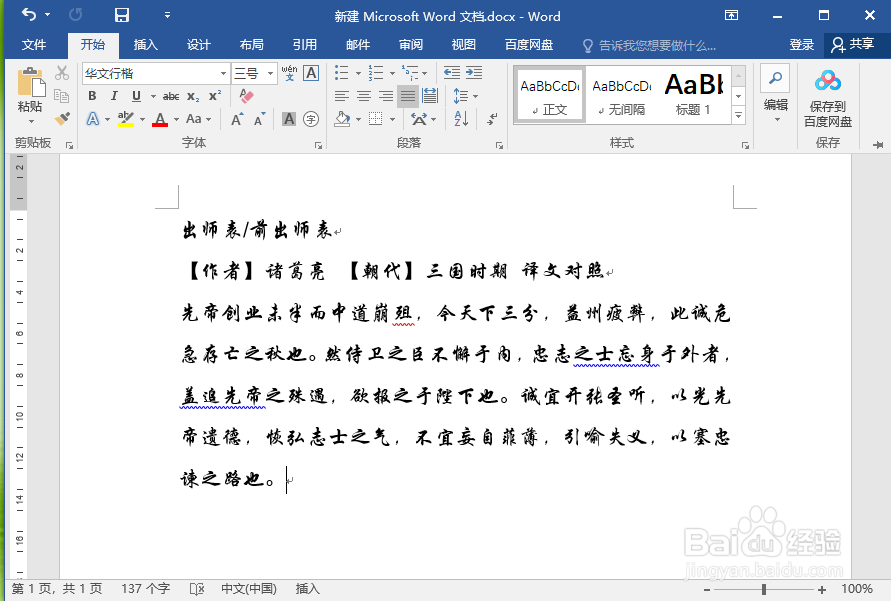The width and height of the screenshot is (891, 601).
Task: Click the clear formatting eraser icon
Action: pos(246,97)
